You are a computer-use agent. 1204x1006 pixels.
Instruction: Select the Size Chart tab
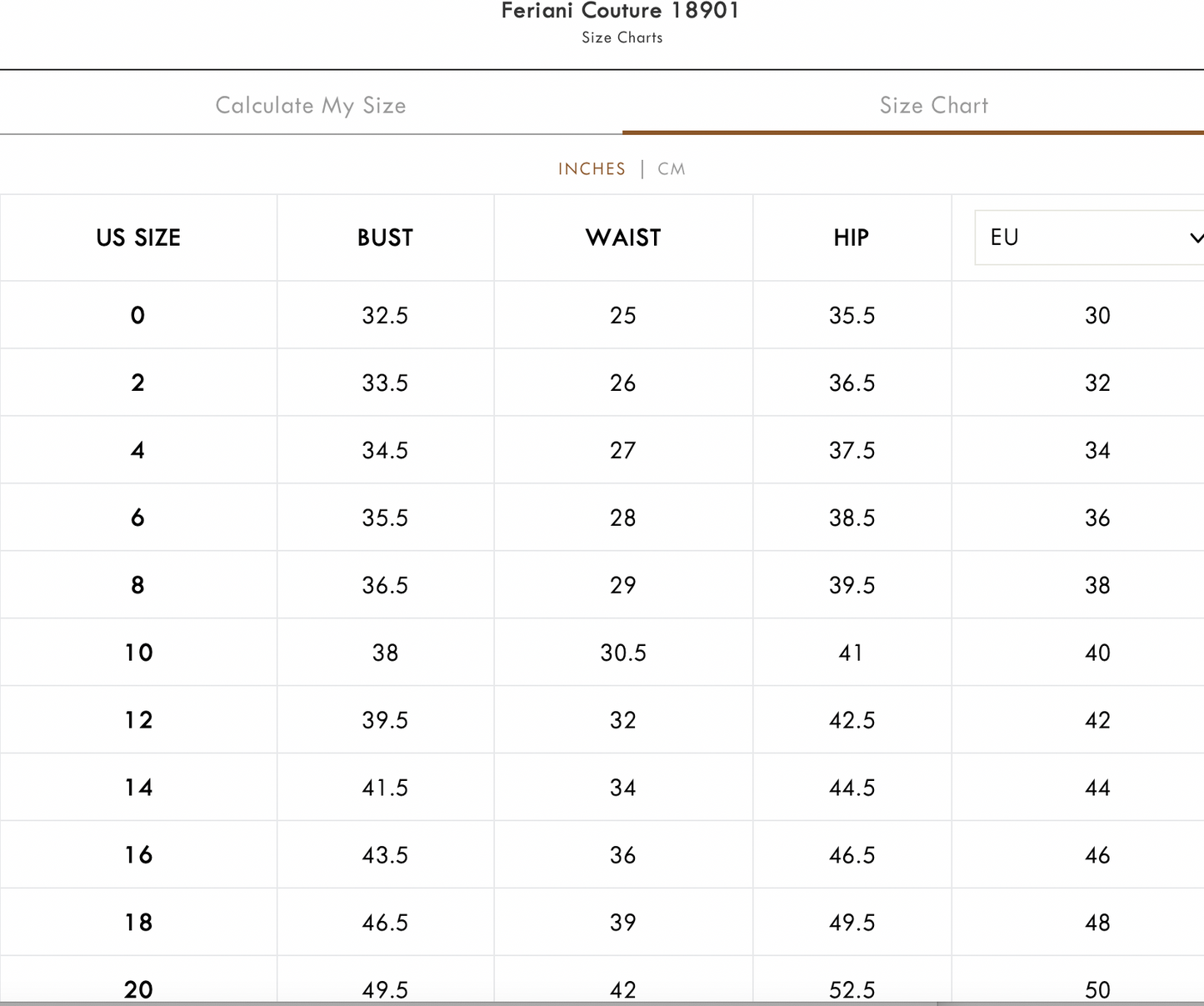pyautogui.click(x=933, y=106)
